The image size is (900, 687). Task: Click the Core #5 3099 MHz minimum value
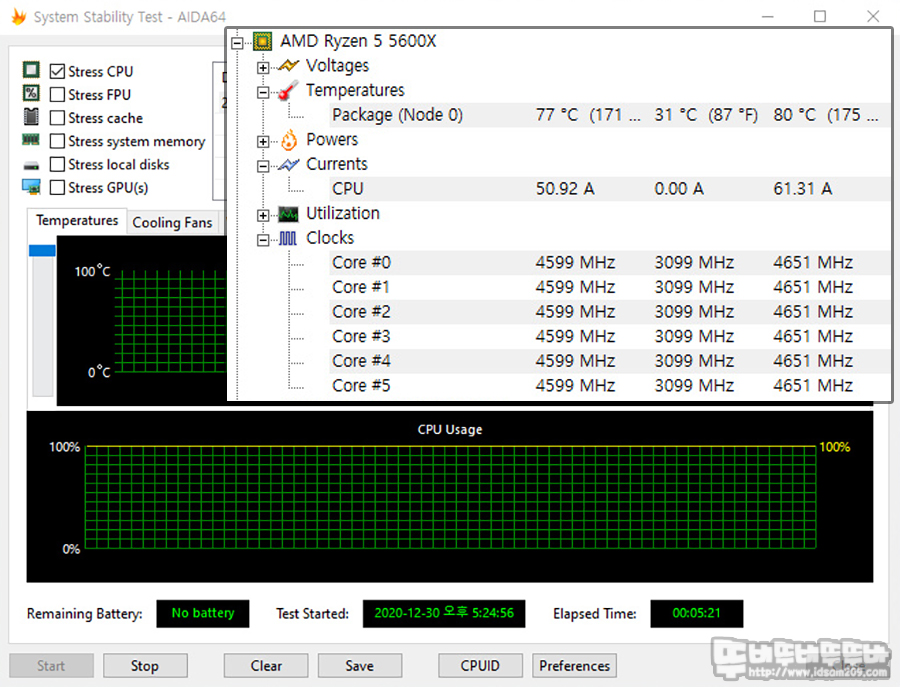click(x=694, y=386)
